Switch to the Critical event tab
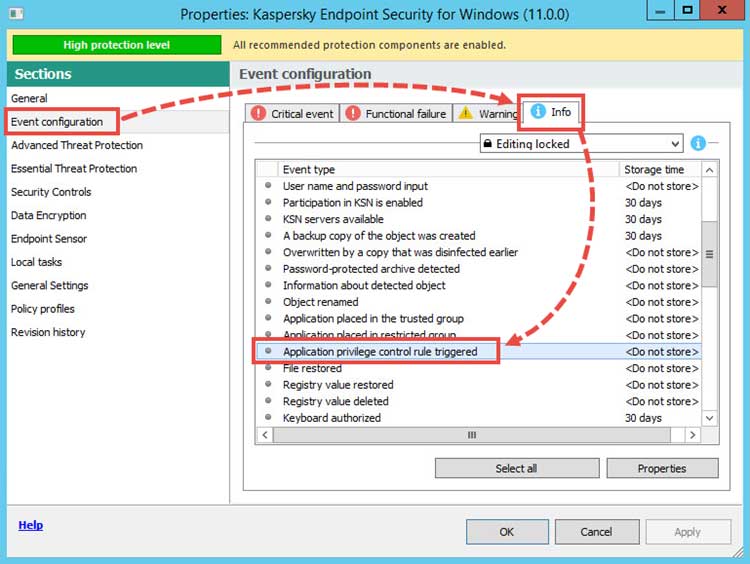The width and height of the screenshot is (750, 564). click(x=293, y=114)
